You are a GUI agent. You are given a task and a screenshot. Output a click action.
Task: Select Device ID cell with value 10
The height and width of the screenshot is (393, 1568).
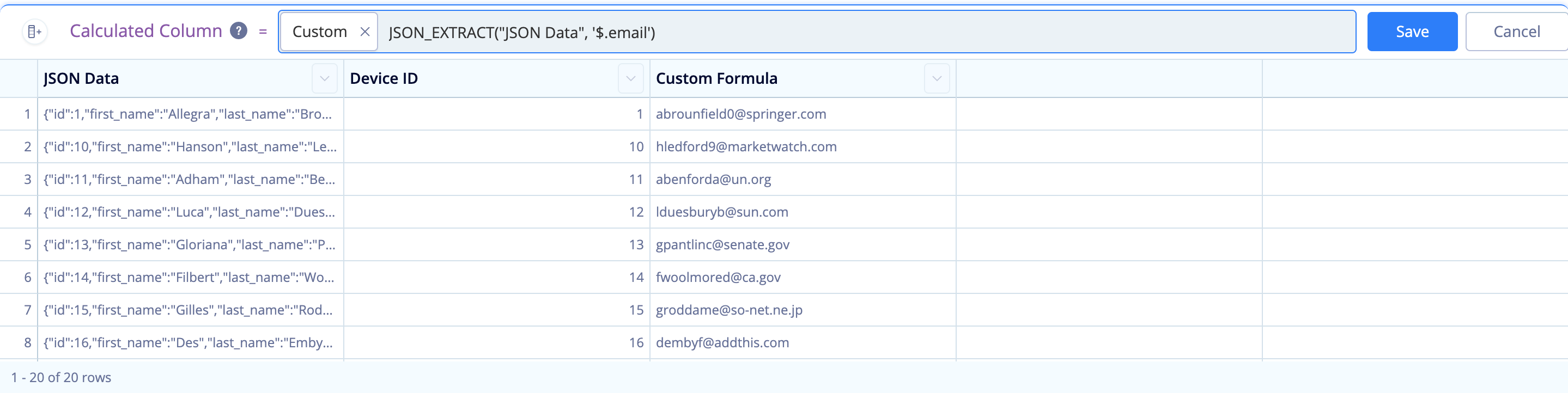pos(497,146)
